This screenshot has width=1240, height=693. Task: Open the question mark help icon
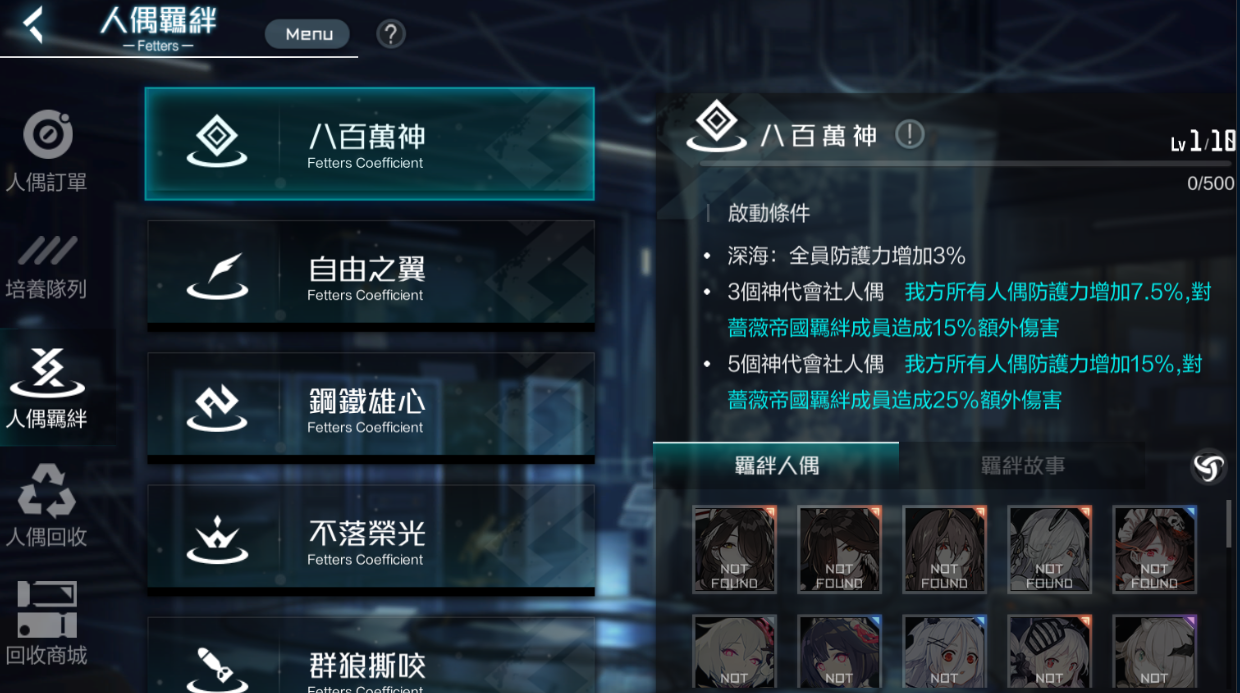click(391, 34)
